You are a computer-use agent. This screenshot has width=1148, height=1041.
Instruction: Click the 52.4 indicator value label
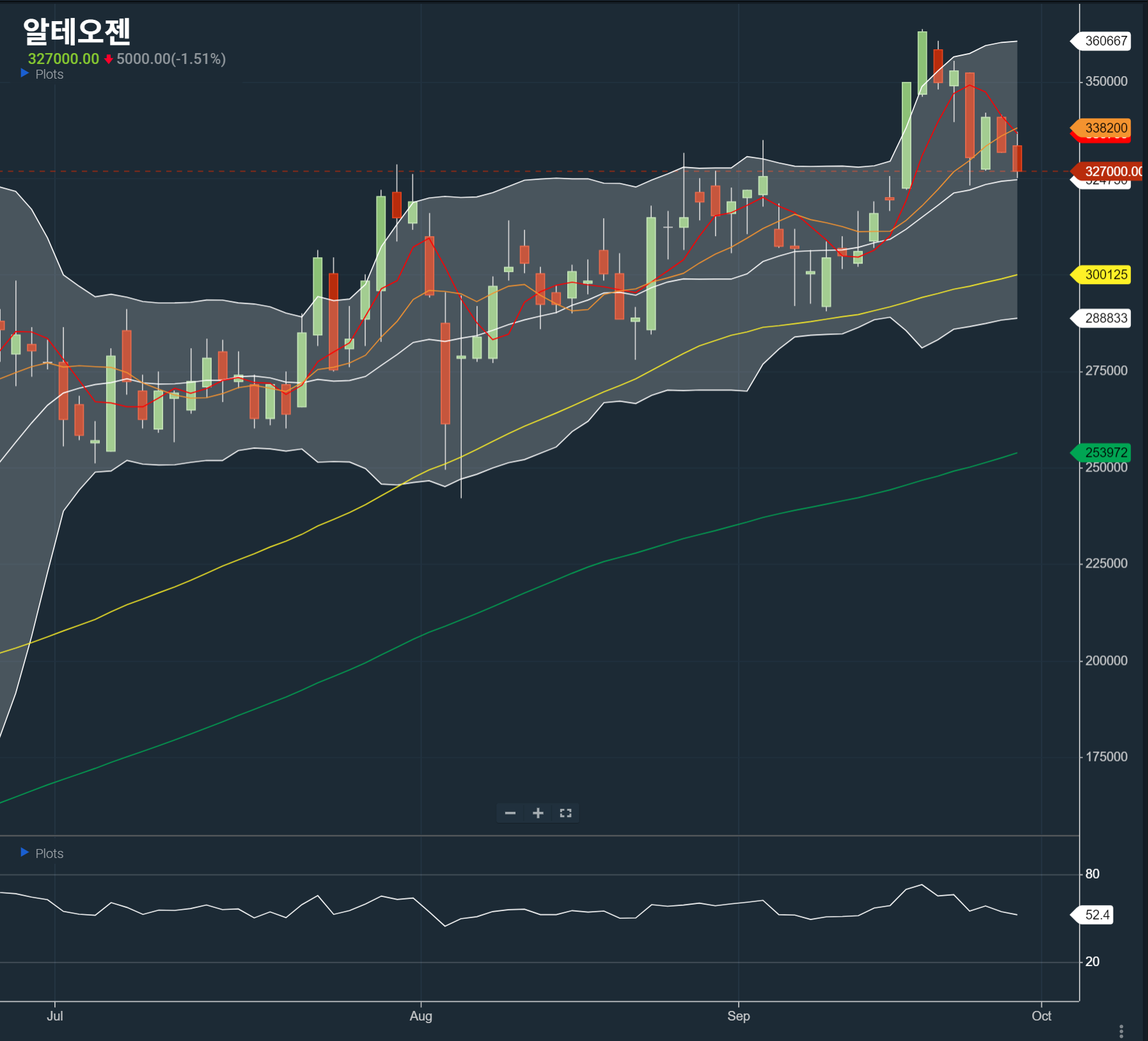click(x=1097, y=914)
